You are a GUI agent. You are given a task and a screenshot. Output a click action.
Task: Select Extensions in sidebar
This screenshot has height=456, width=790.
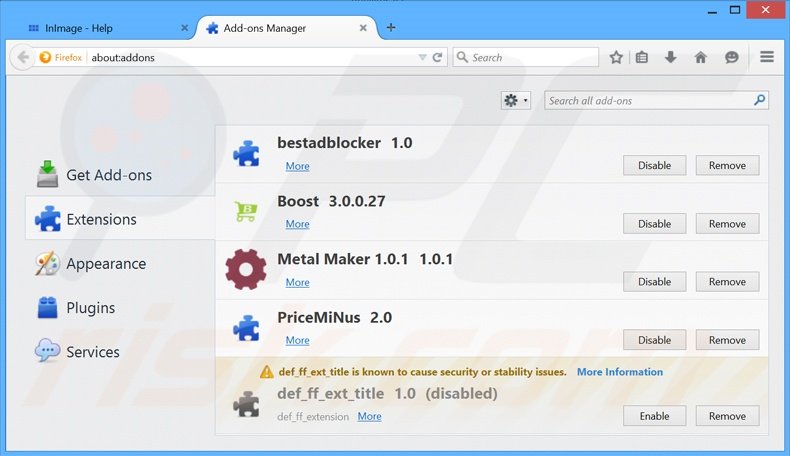point(120,219)
